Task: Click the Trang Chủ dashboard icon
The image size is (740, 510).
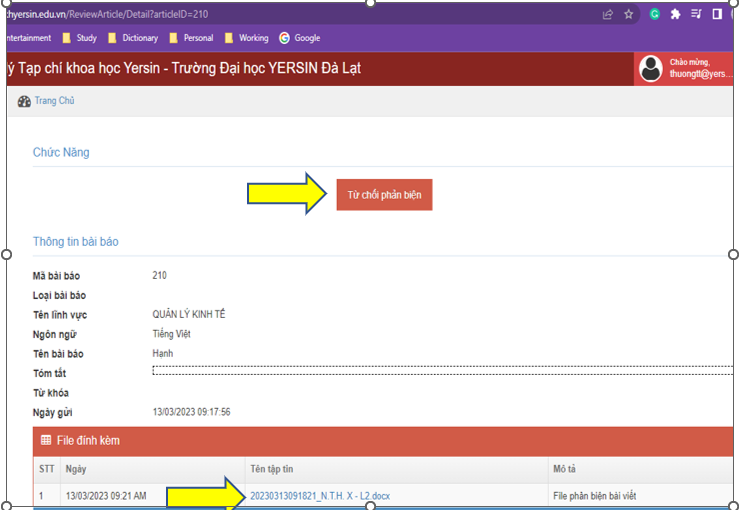Action: (24, 101)
